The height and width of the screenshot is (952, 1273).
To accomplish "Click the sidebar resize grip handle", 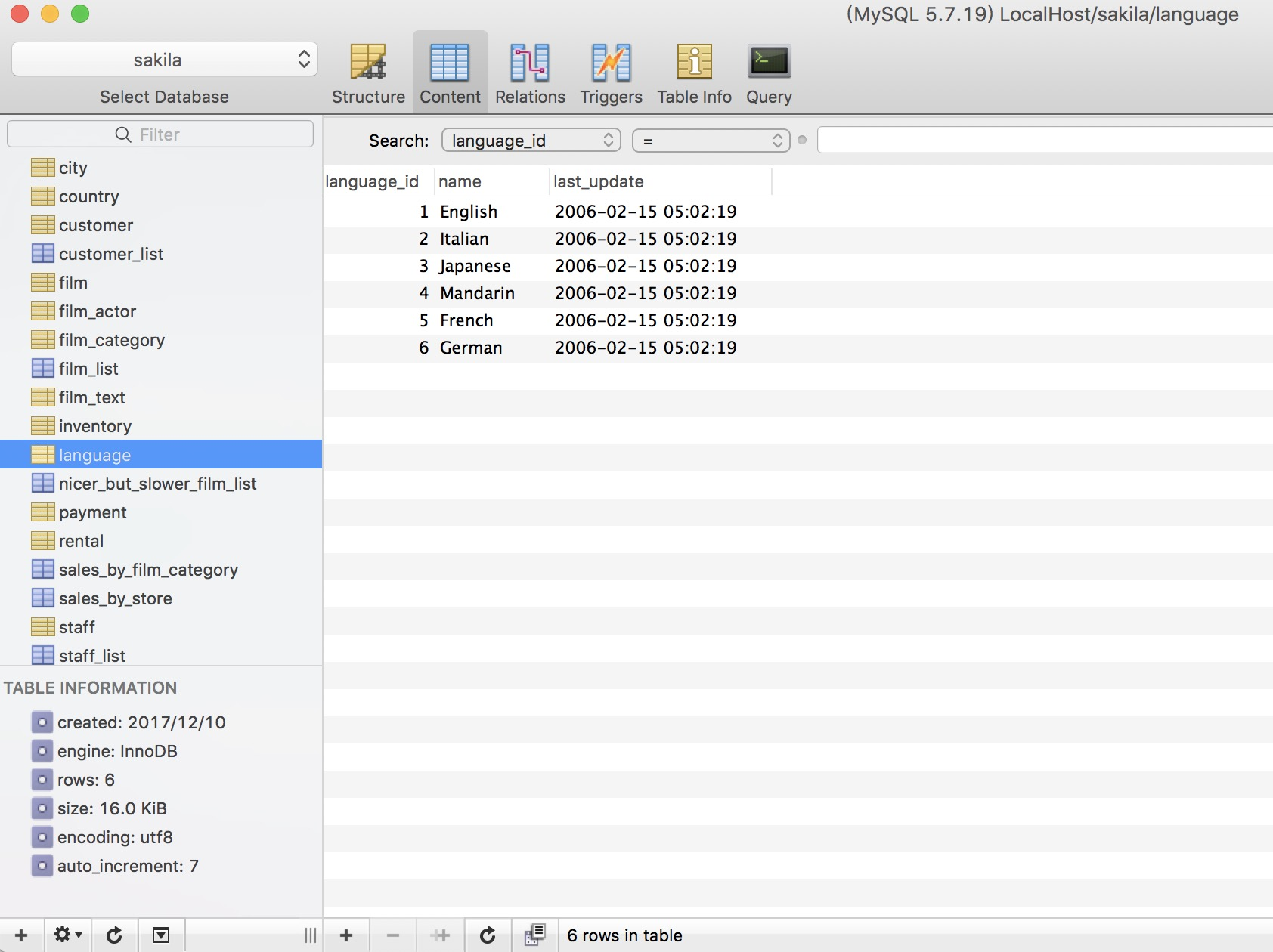I will coord(310,935).
